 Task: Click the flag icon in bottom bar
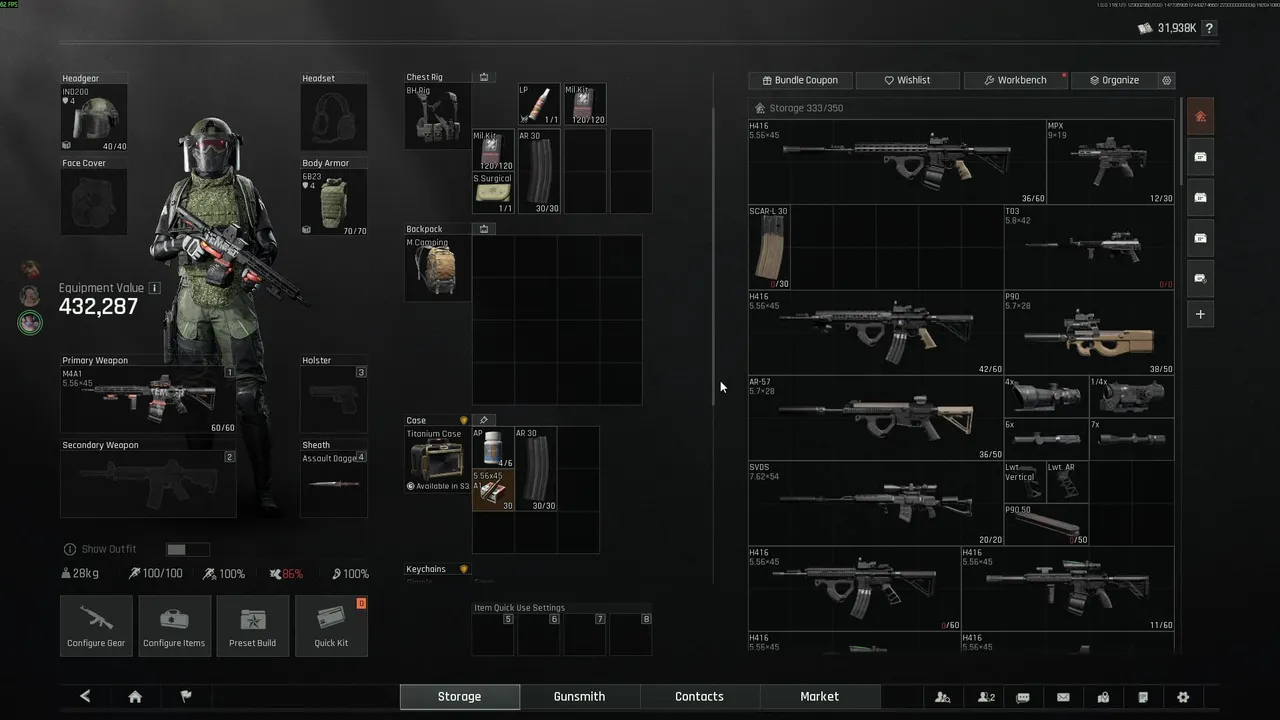pyautogui.click(x=186, y=696)
